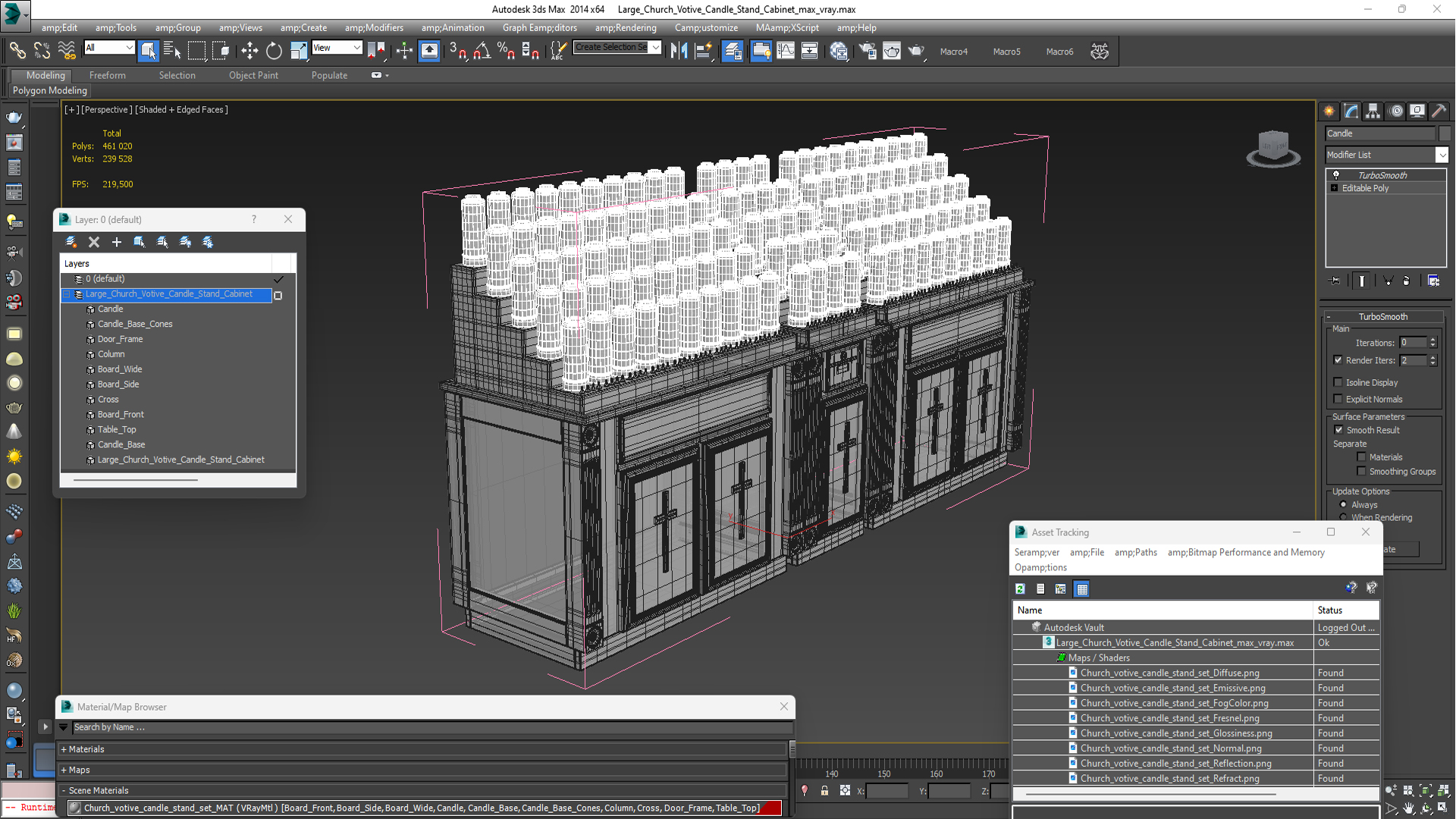The image size is (1456, 819).
Task: Click the Mirror tool icon
Action: point(679,51)
